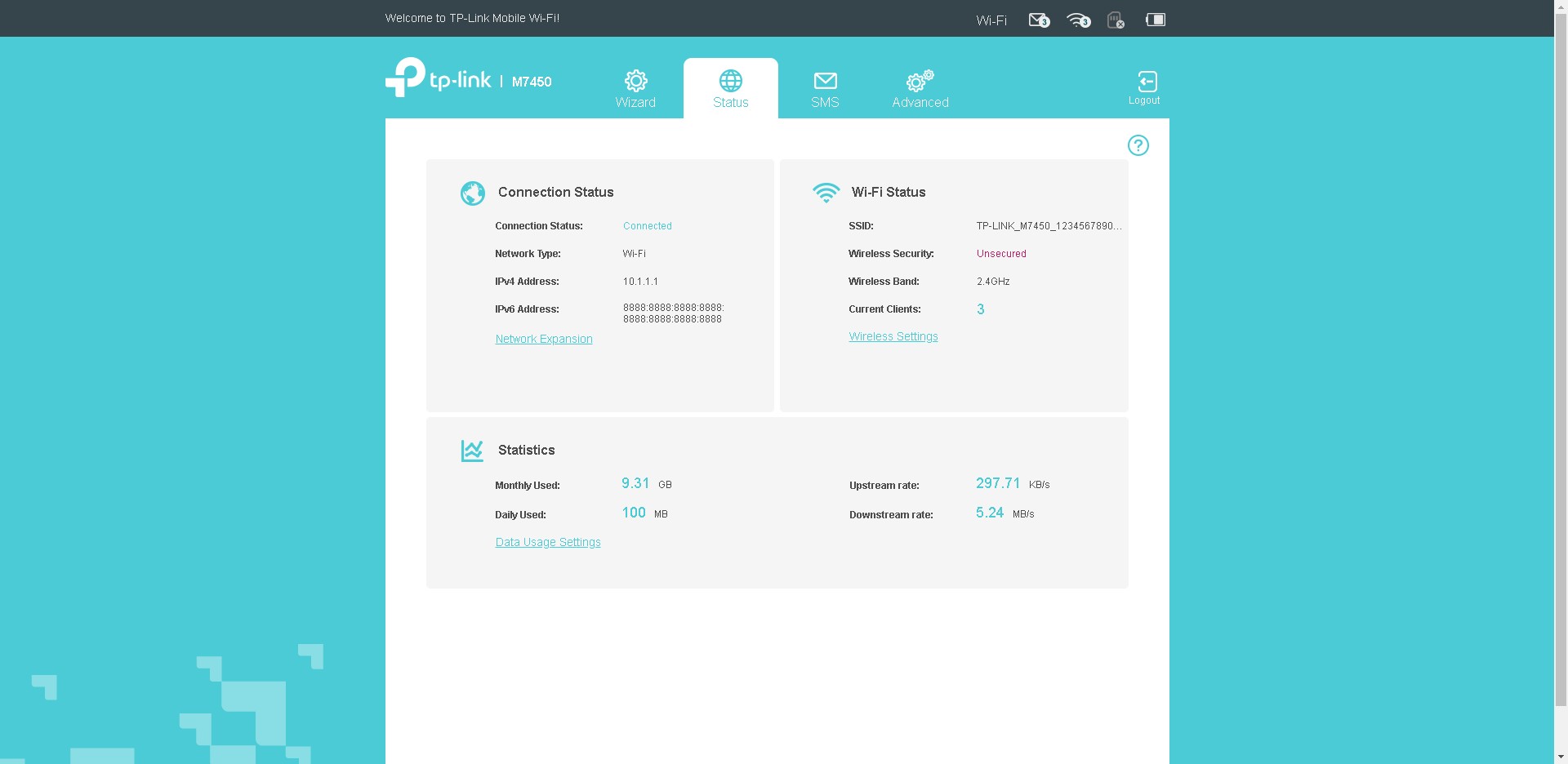Open the SMS tab
Image resolution: width=1568 pixels, height=764 pixels.
(825, 89)
